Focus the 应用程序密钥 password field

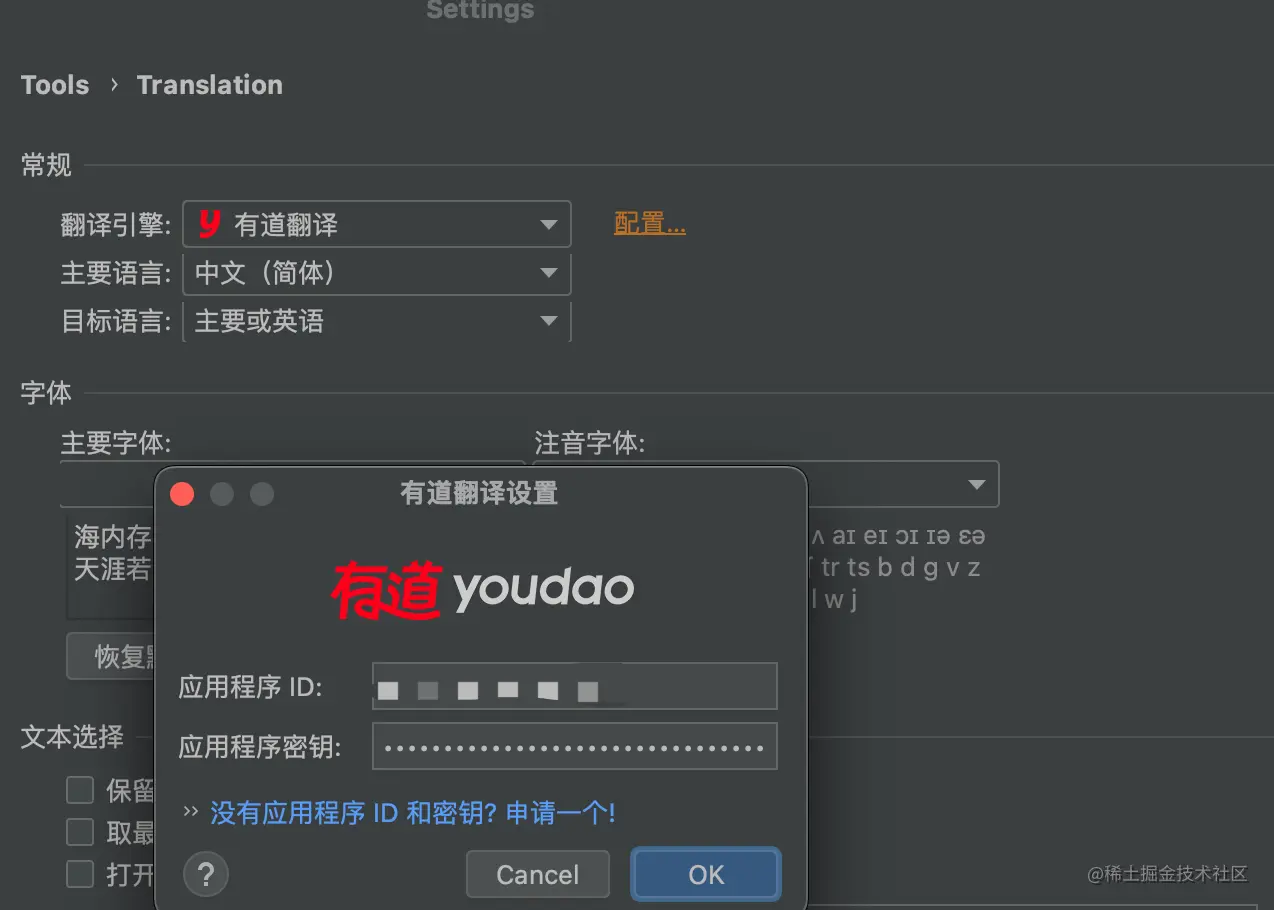574,746
